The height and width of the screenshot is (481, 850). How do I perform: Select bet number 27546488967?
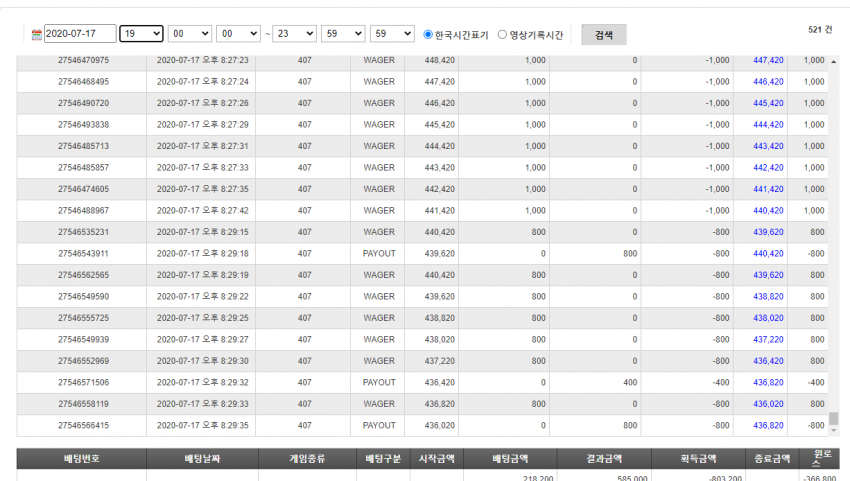[x=83, y=210]
